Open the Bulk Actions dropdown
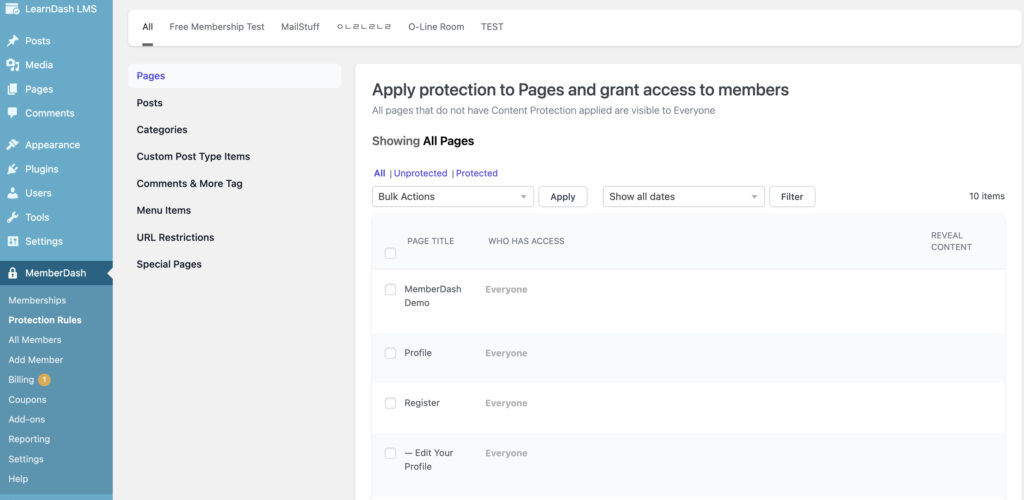 453,196
